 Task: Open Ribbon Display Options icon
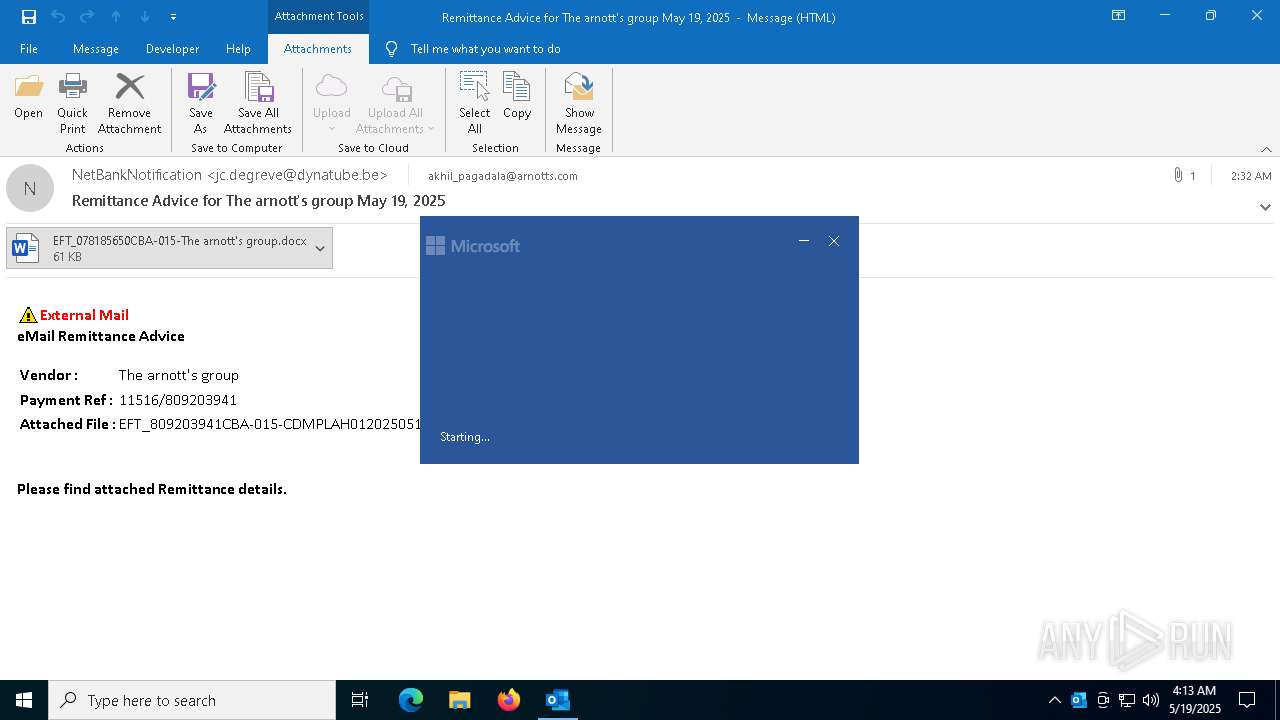point(1119,16)
